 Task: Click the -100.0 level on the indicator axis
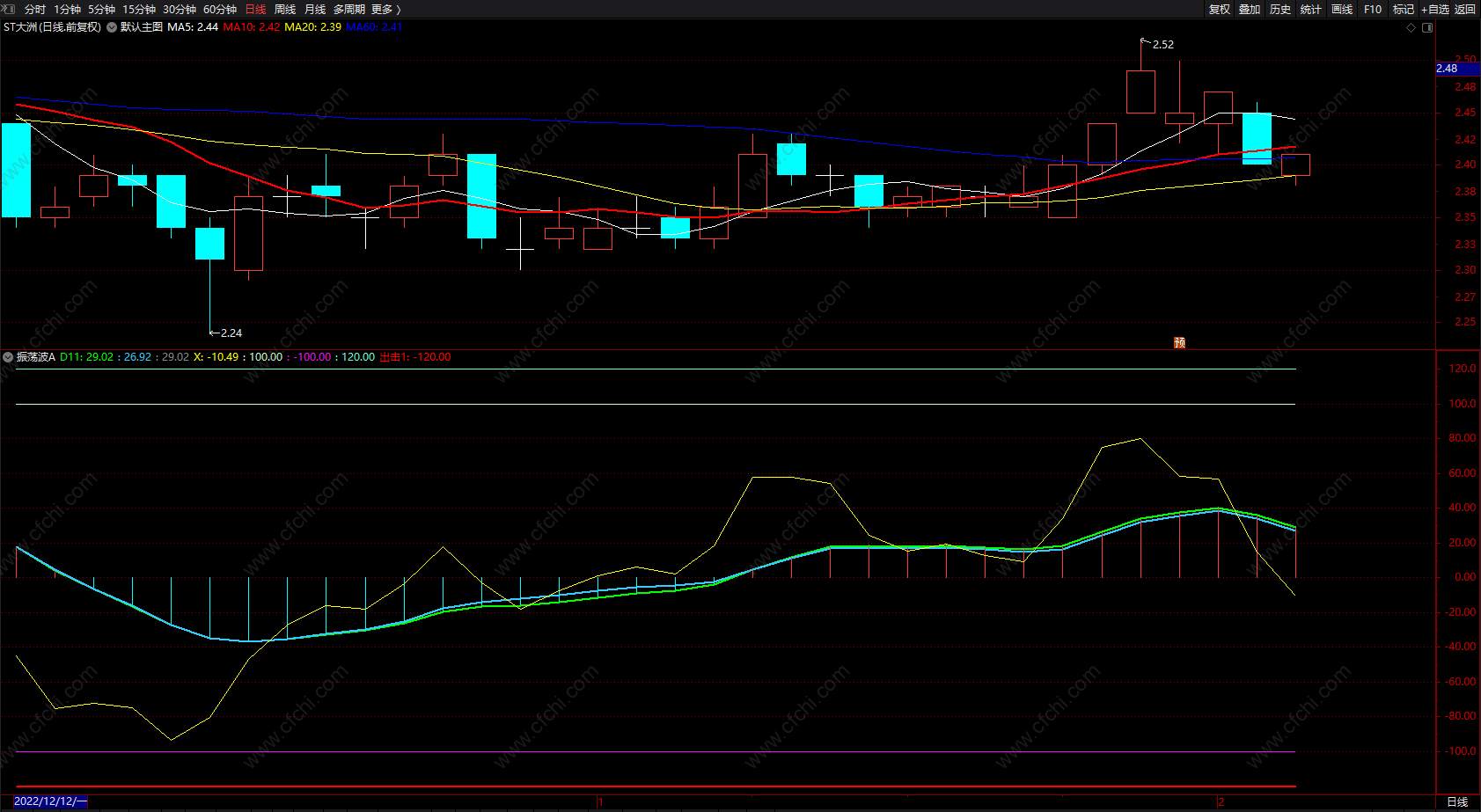point(1461,751)
